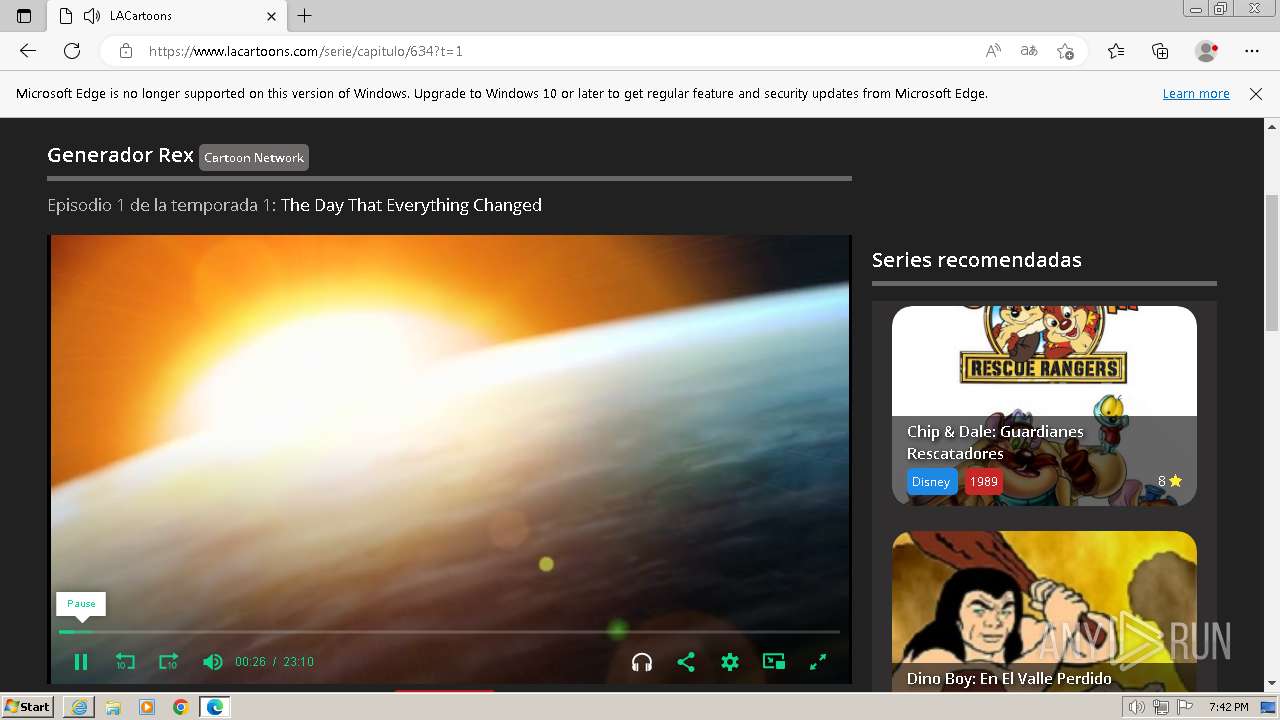Image resolution: width=1280 pixels, height=720 pixels.
Task: Click the Disney network badge
Action: [x=930, y=482]
